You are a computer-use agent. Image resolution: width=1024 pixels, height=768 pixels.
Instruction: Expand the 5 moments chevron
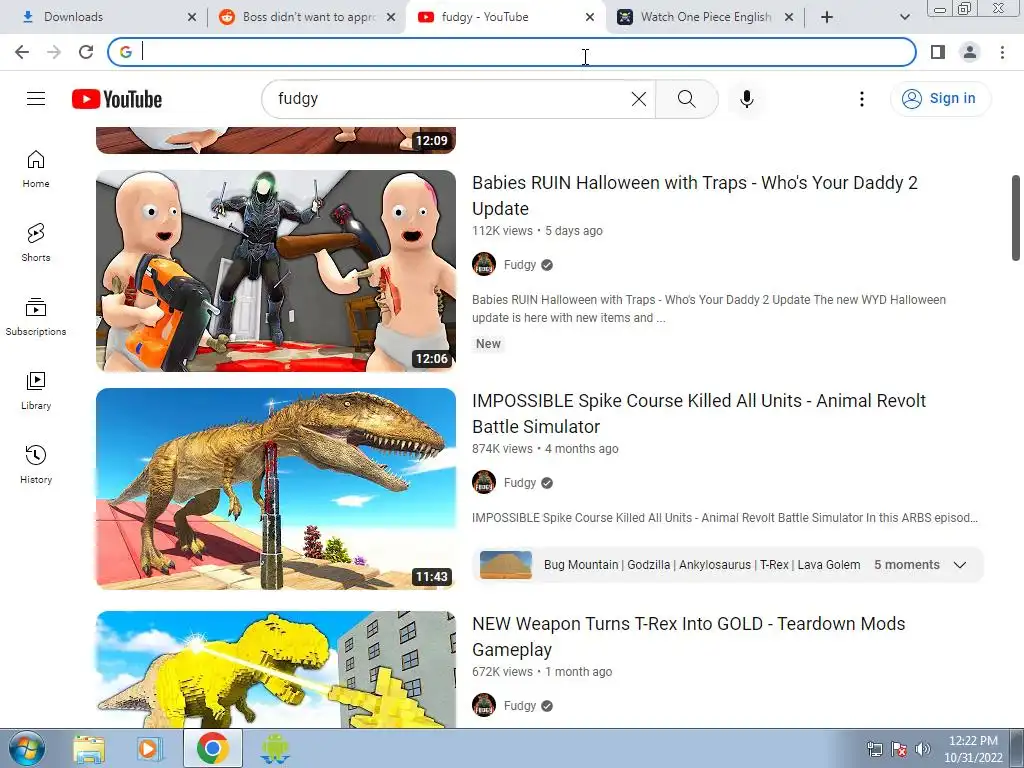[959, 565]
